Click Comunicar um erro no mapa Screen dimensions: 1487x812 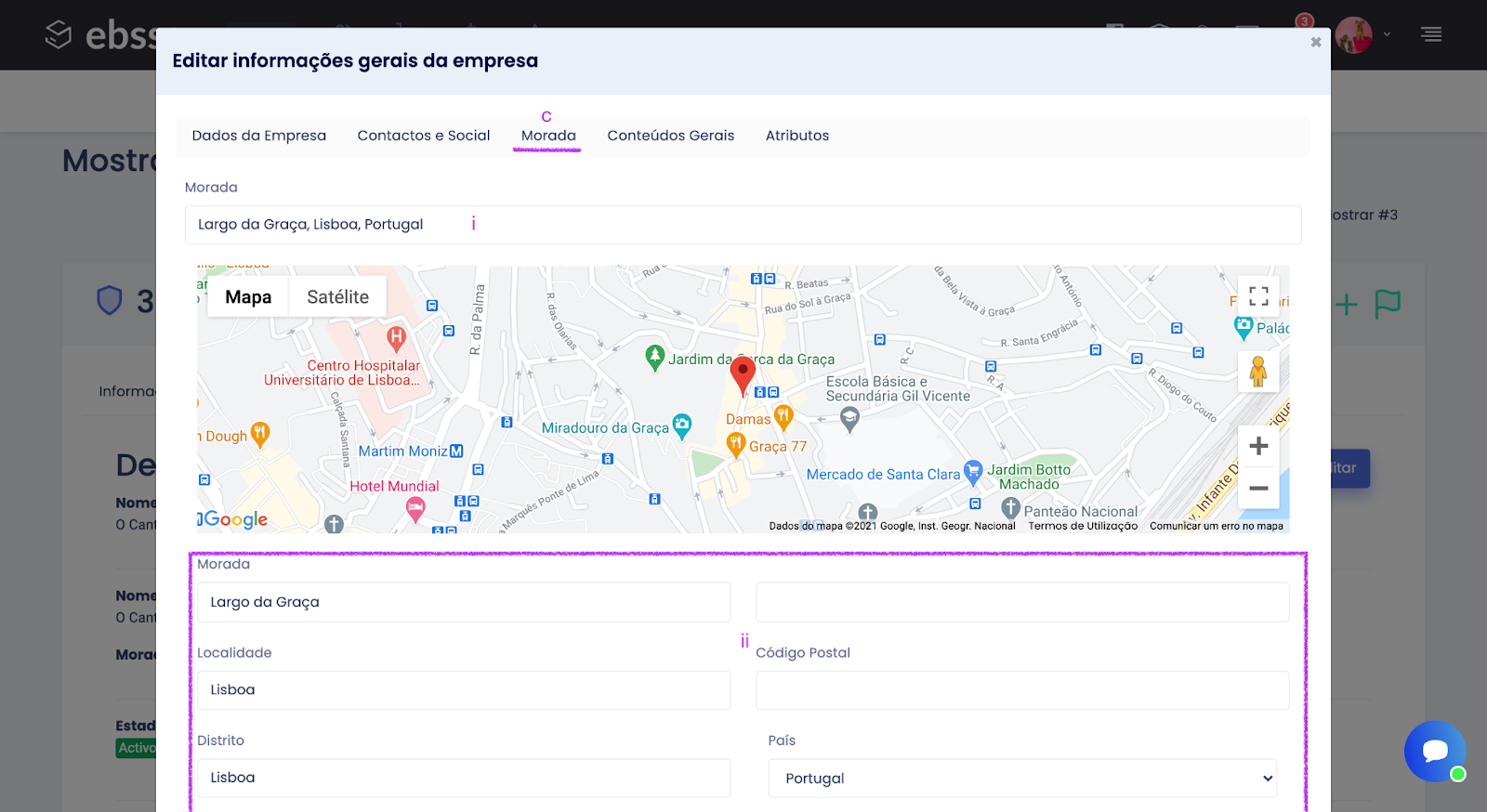[x=1217, y=526]
